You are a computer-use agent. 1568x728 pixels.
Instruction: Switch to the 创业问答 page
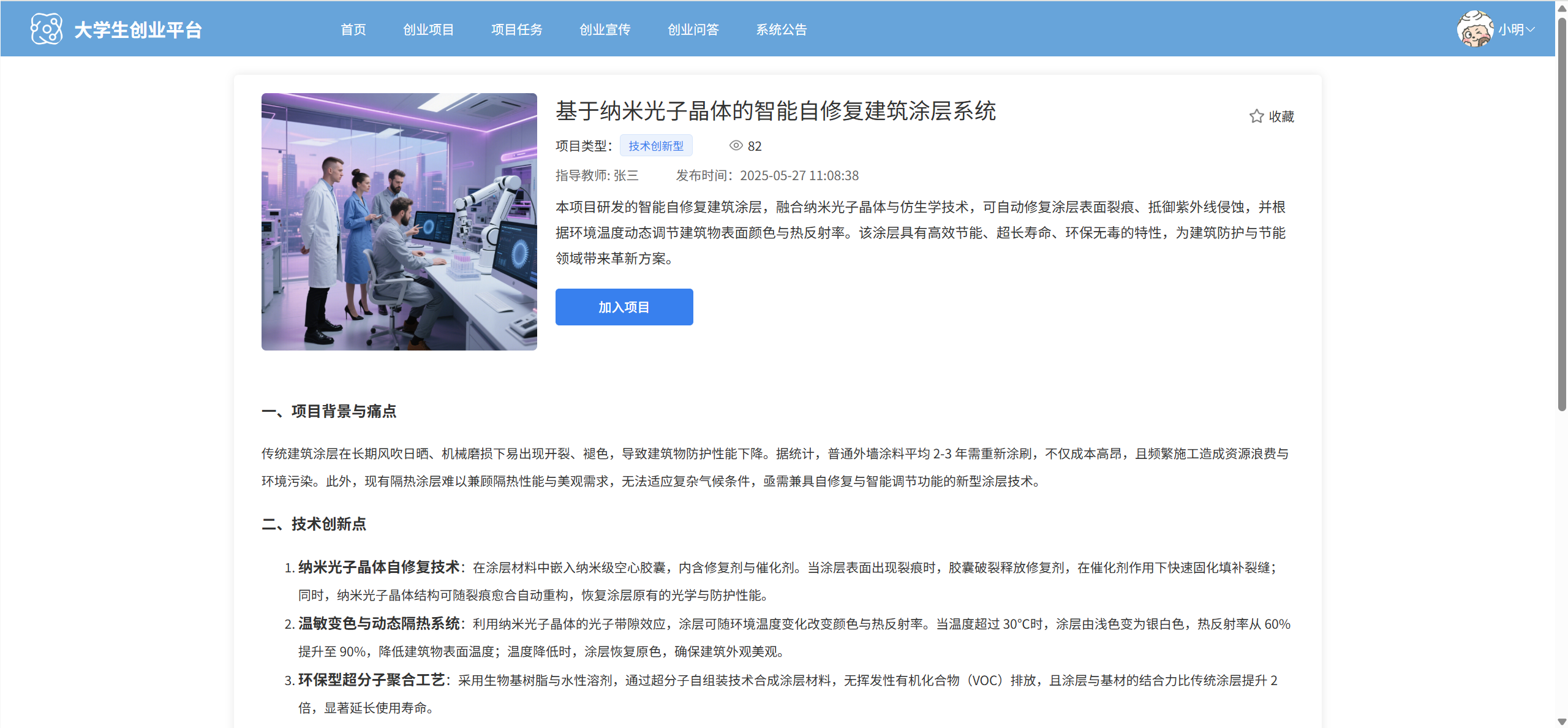pyautogui.click(x=693, y=29)
